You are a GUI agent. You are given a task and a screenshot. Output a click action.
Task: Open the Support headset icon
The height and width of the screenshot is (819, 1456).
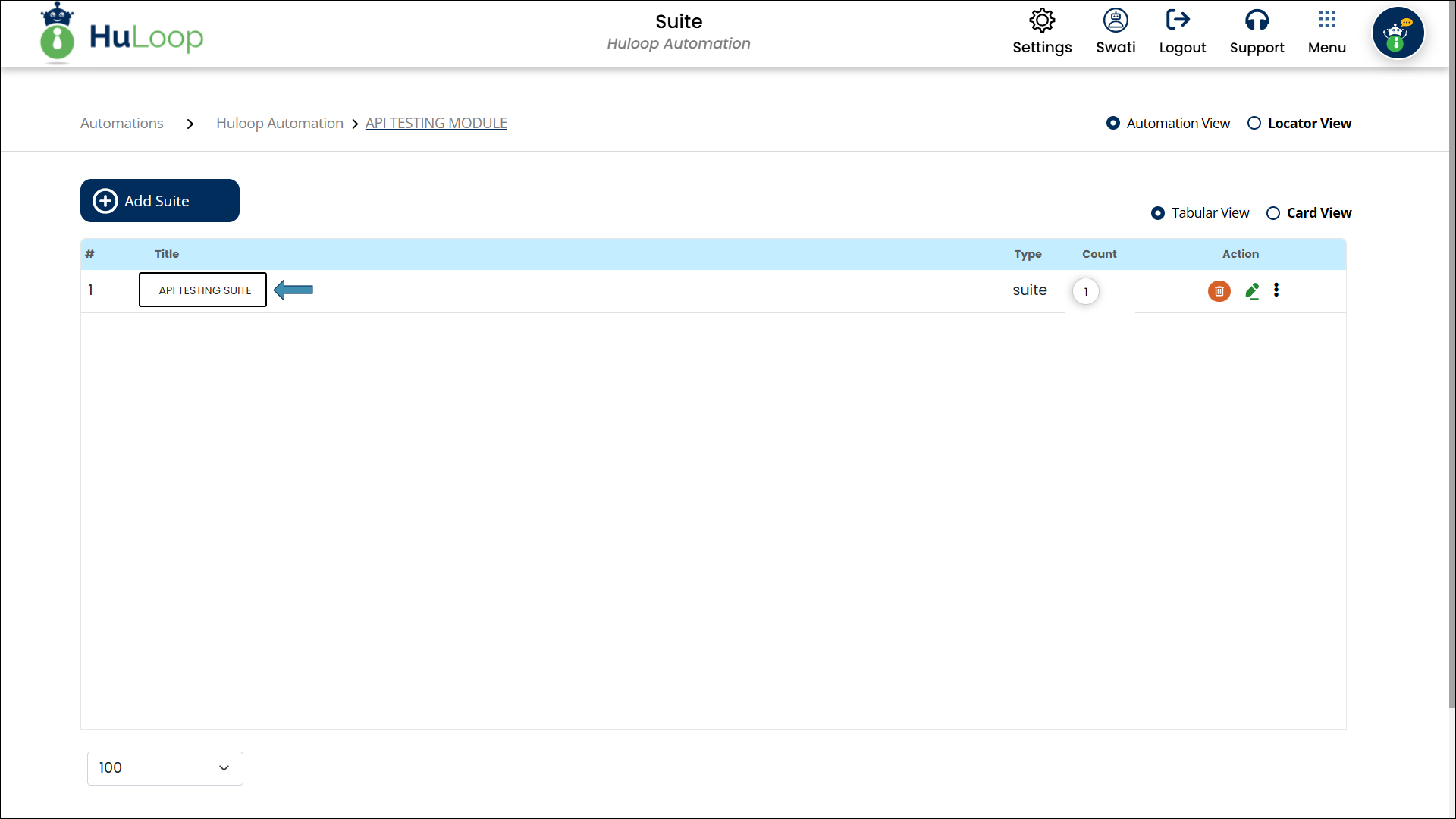[1257, 20]
